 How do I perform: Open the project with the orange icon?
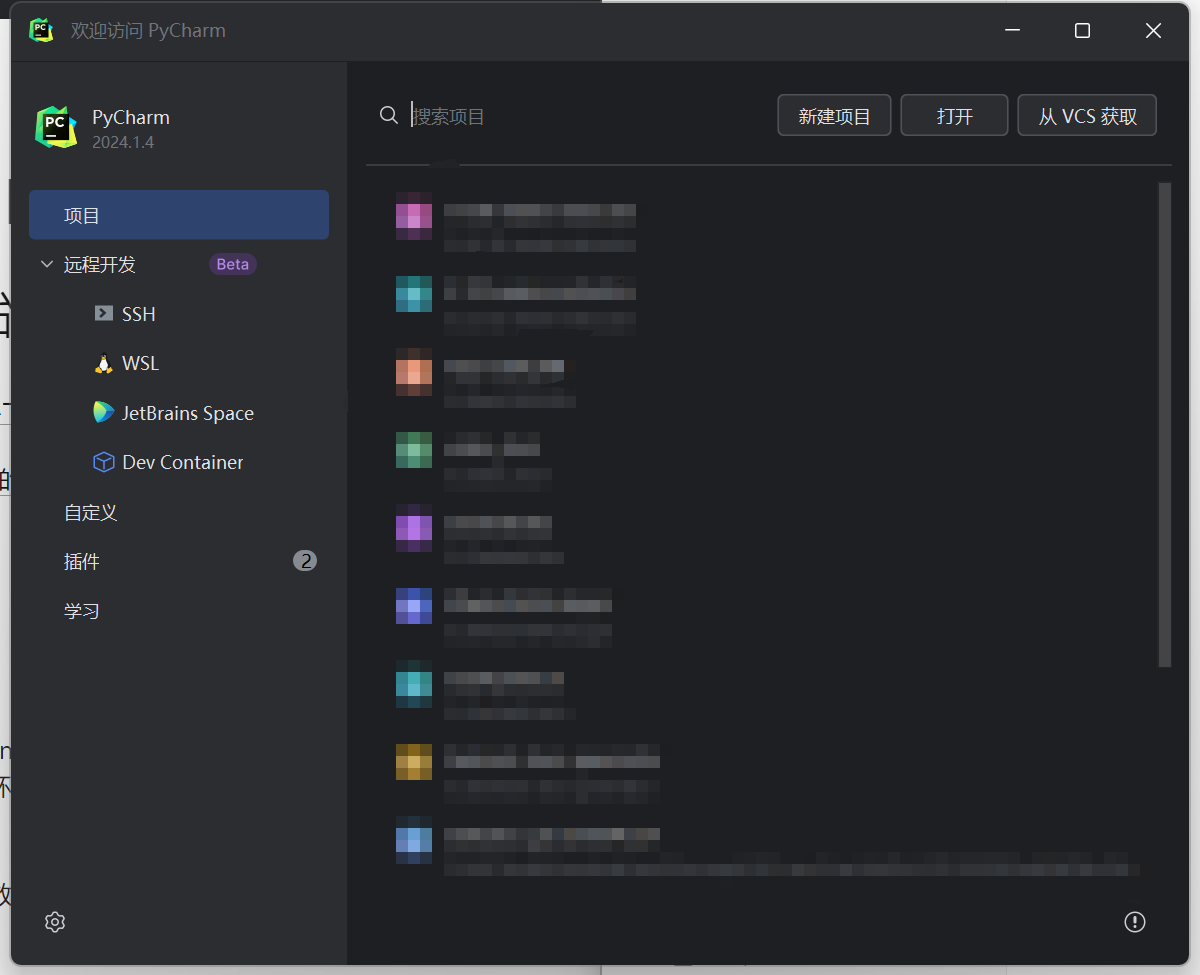tap(414, 372)
